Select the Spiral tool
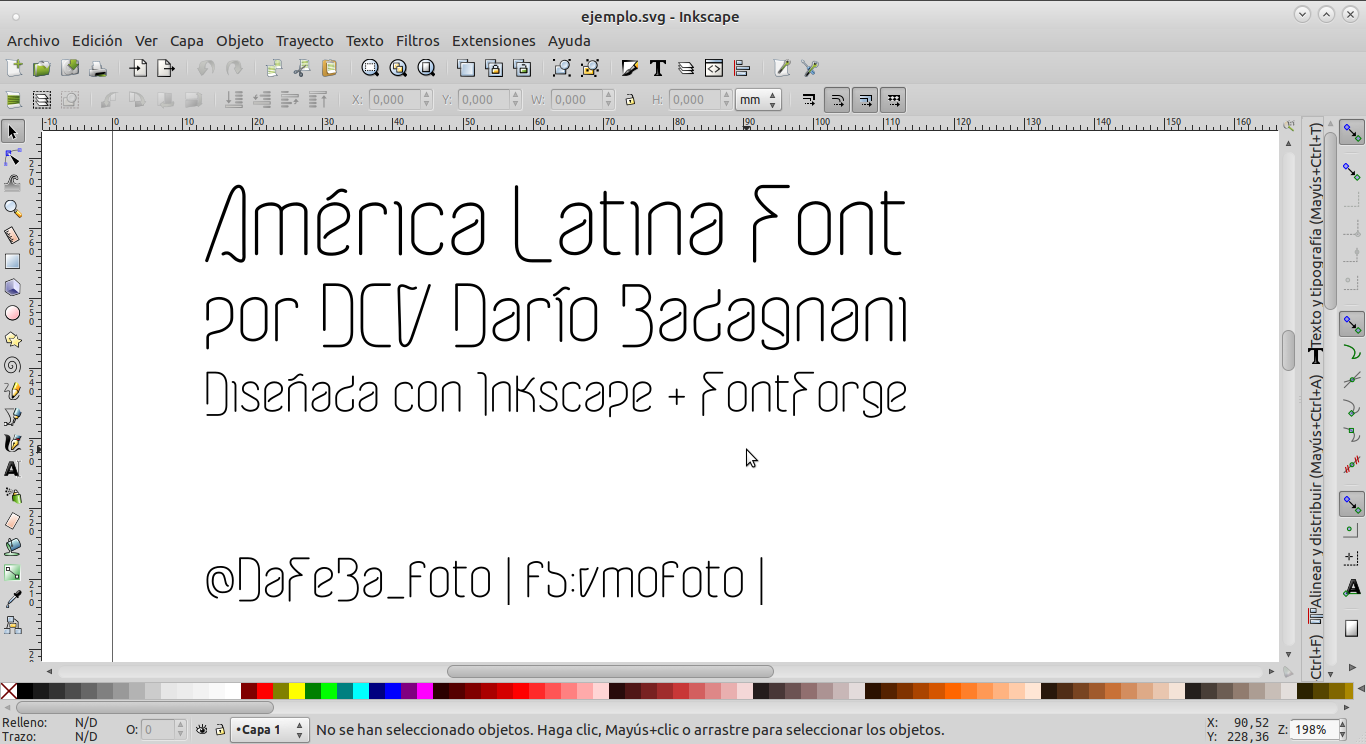Viewport: 1366px width, 744px height. [x=13, y=365]
